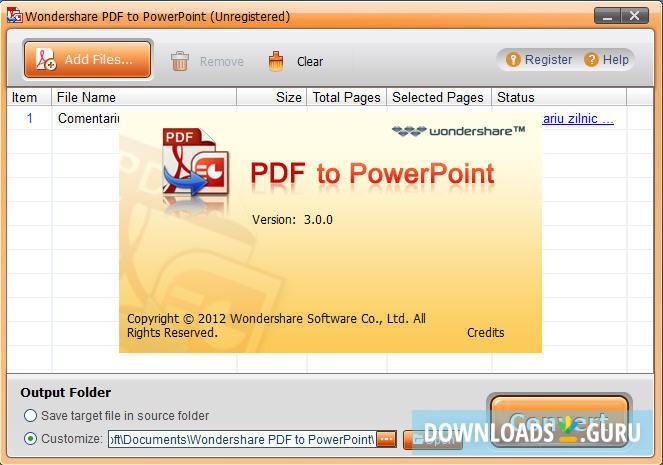The width and height of the screenshot is (663, 465).
Task: Open the ariu zilnic status link
Action: [x=578, y=119]
